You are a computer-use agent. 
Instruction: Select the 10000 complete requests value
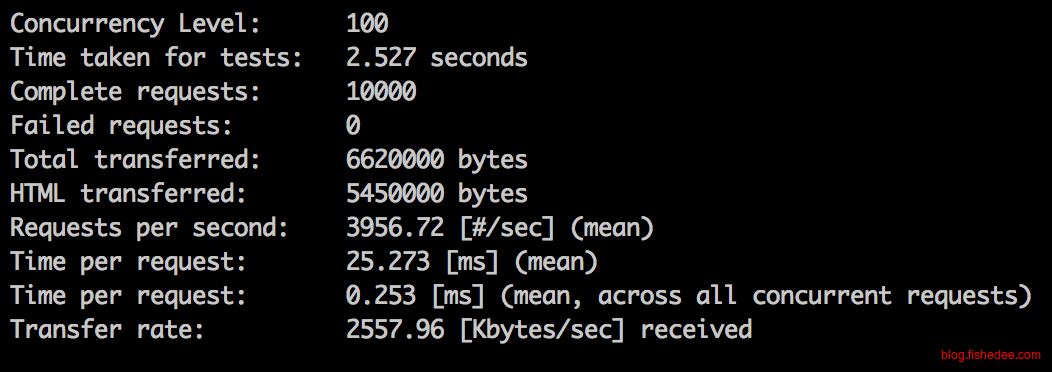[381, 92]
